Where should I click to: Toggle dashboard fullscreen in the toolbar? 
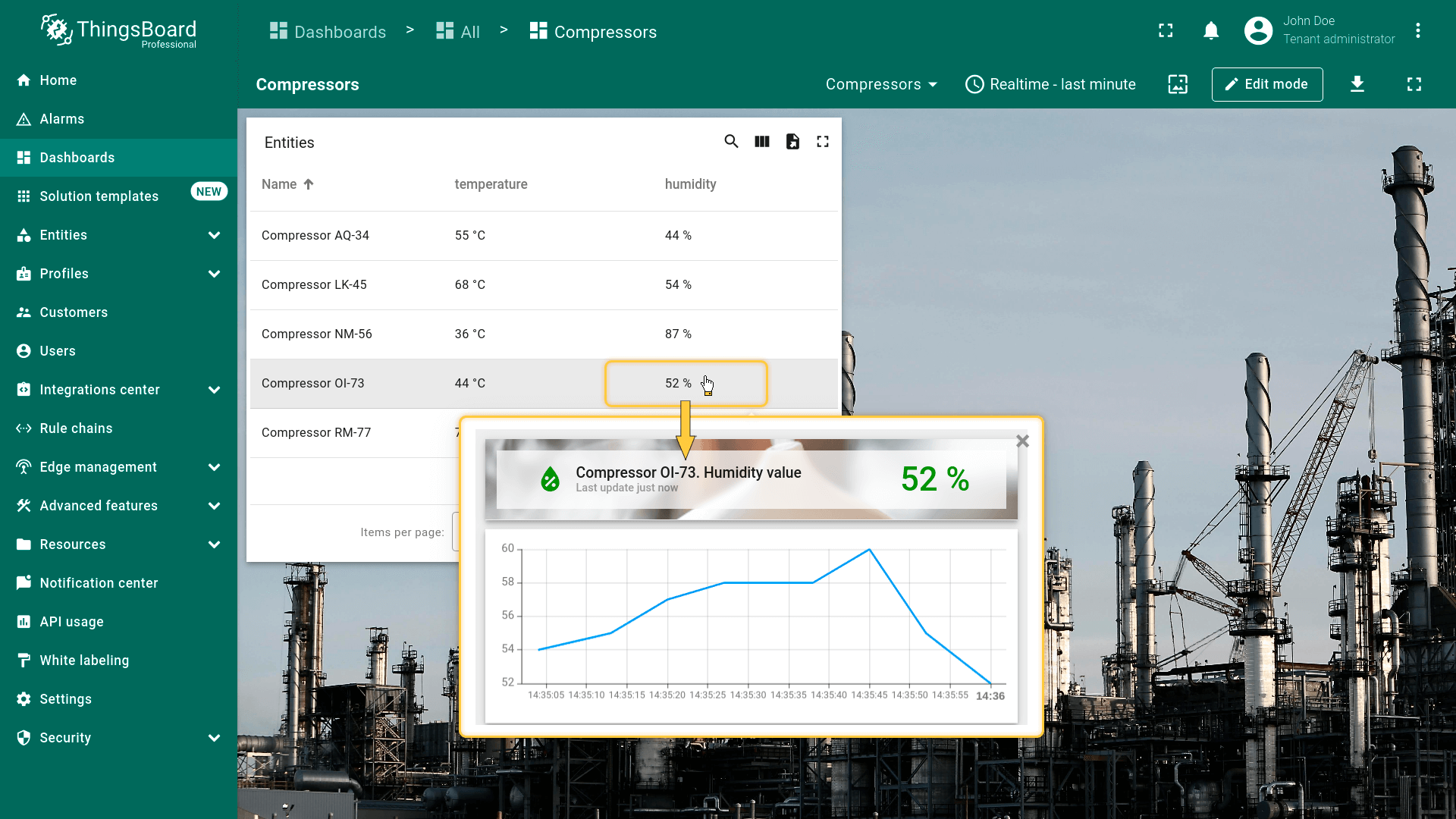click(1414, 84)
